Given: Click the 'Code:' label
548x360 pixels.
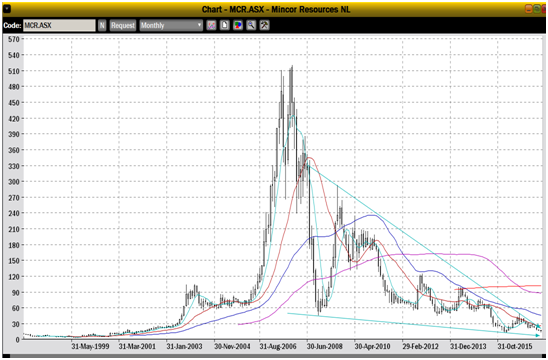Looking at the screenshot, I should pyautogui.click(x=12, y=26).
